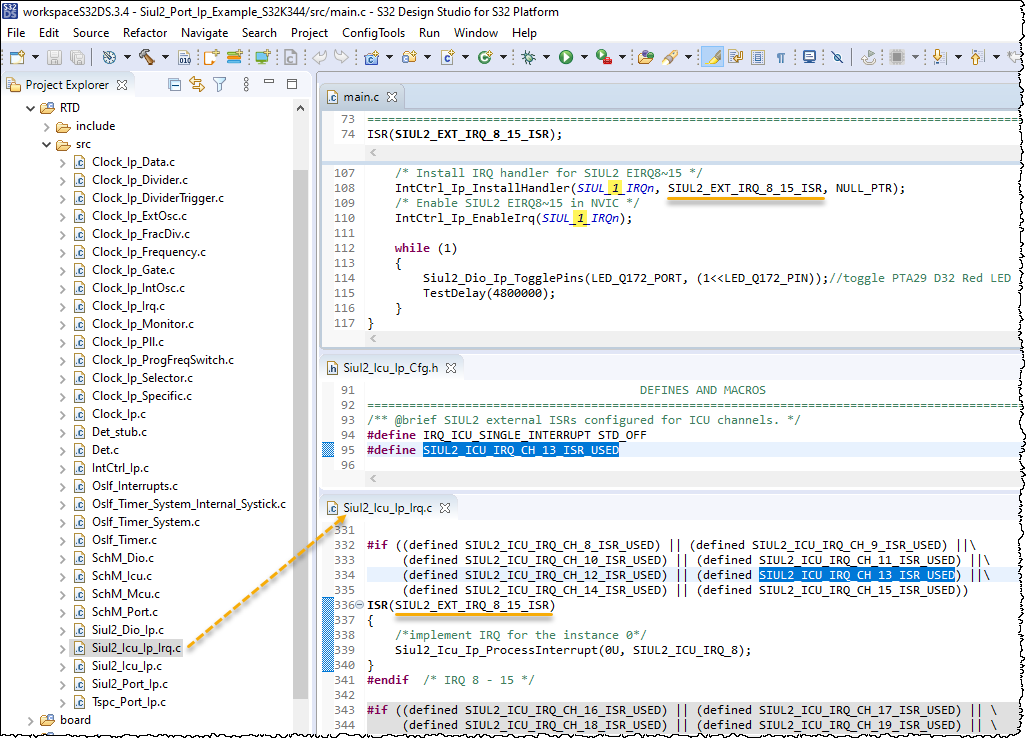The width and height of the screenshot is (1026, 738).
Task: Expand the board folder
Action: [x=30, y=718]
